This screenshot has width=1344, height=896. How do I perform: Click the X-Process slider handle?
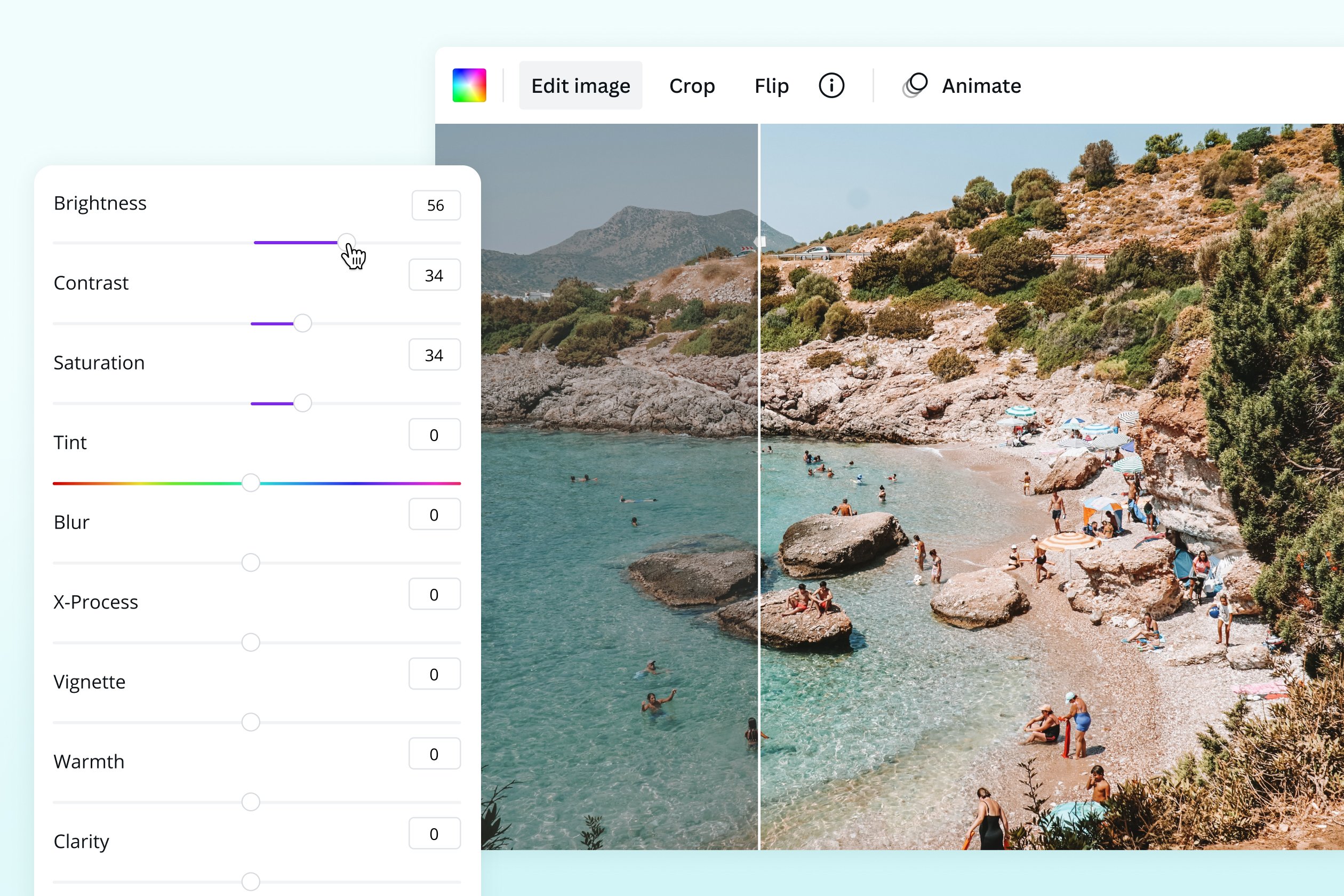(x=250, y=642)
